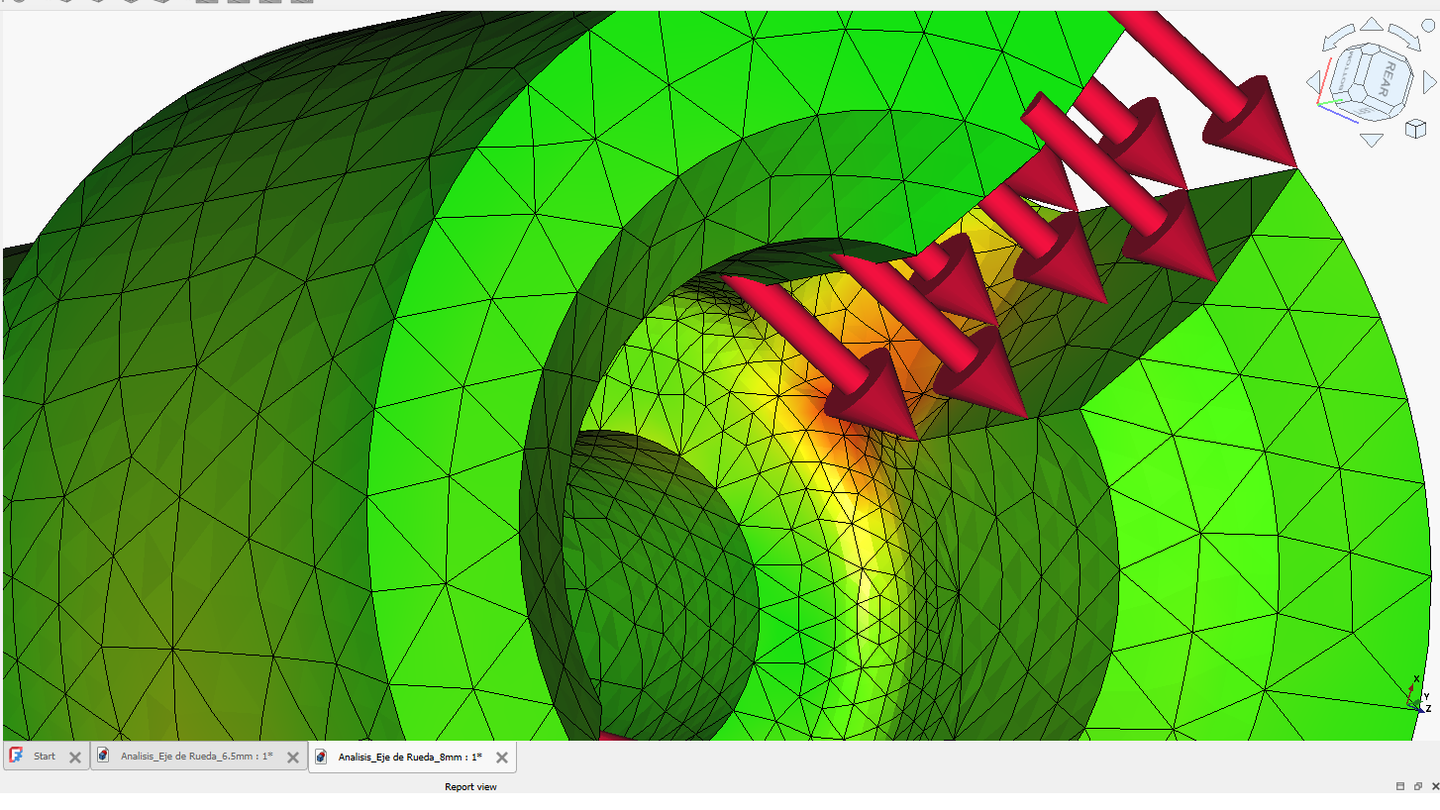The width and height of the screenshot is (1440, 810).
Task: Rotate view using the cube's left arrow
Action: tap(1313, 84)
